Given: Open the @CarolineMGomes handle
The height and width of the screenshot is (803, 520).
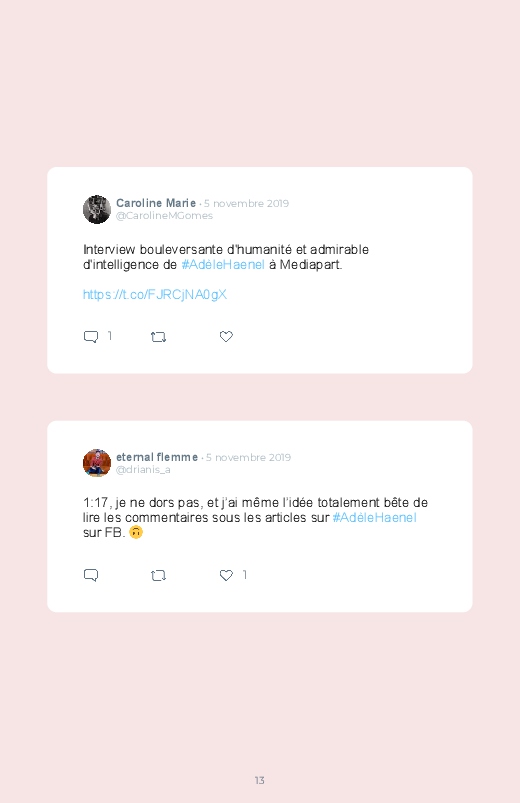Looking at the screenshot, I should pyautogui.click(x=164, y=216).
